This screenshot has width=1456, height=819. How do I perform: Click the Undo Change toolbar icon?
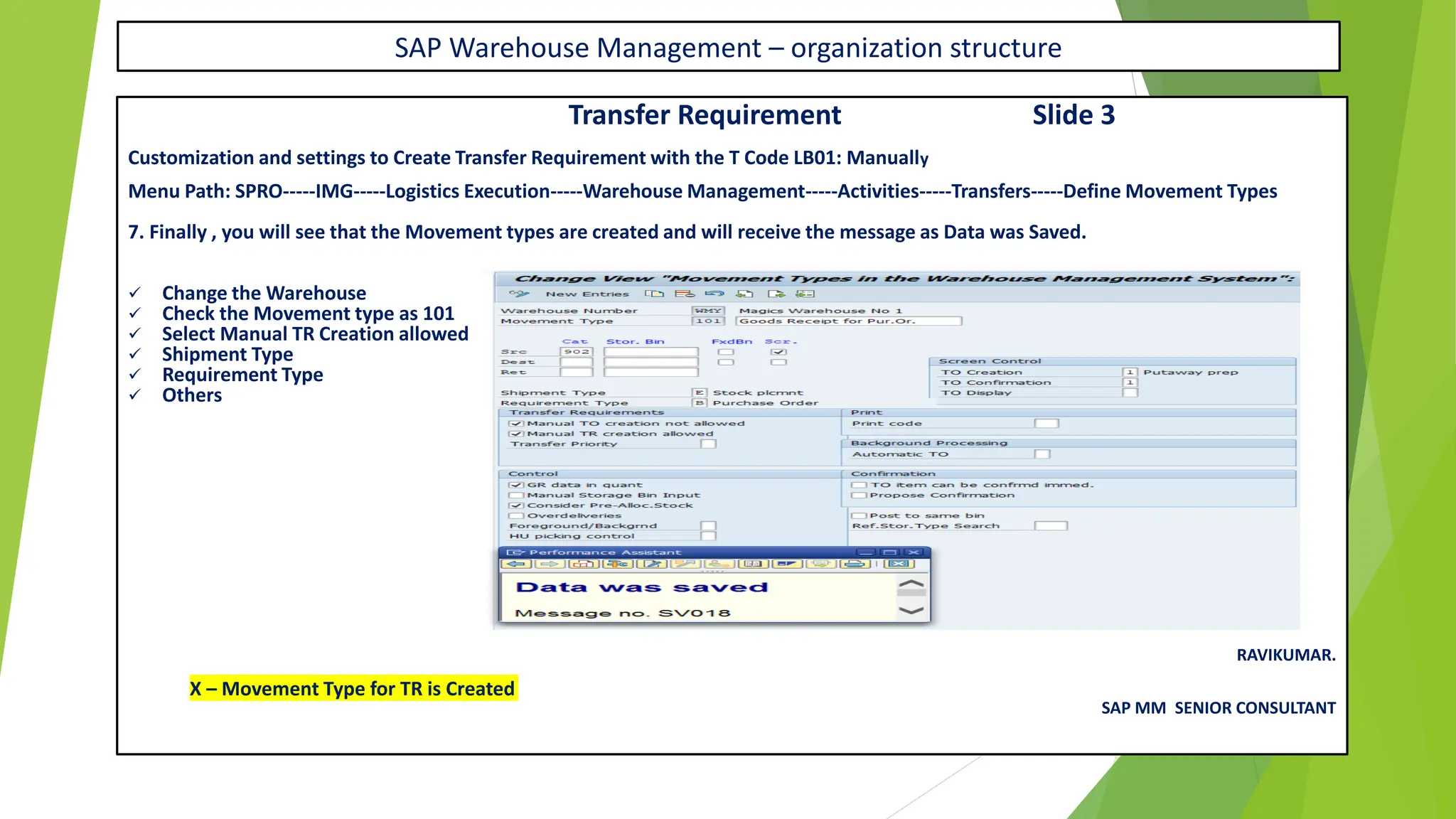click(x=714, y=294)
